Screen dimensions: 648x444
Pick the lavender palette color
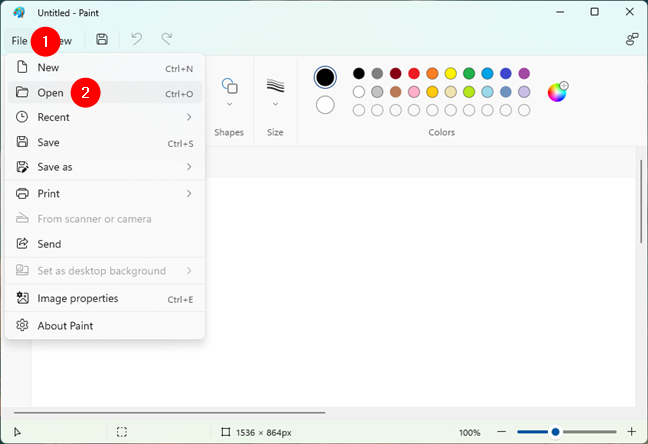[524, 92]
